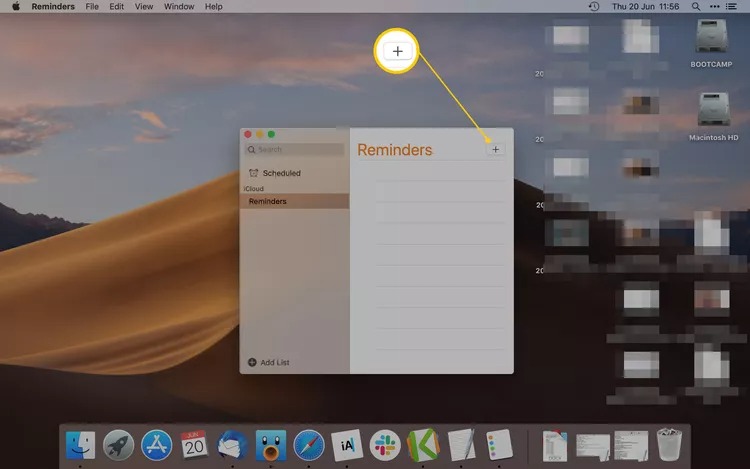Open iA Writer icon in Dock
The width and height of the screenshot is (750, 469).
tap(347, 445)
